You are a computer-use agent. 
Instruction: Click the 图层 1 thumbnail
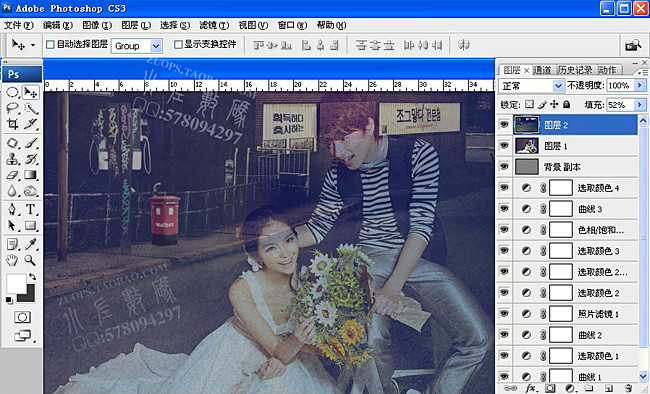point(527,146)
